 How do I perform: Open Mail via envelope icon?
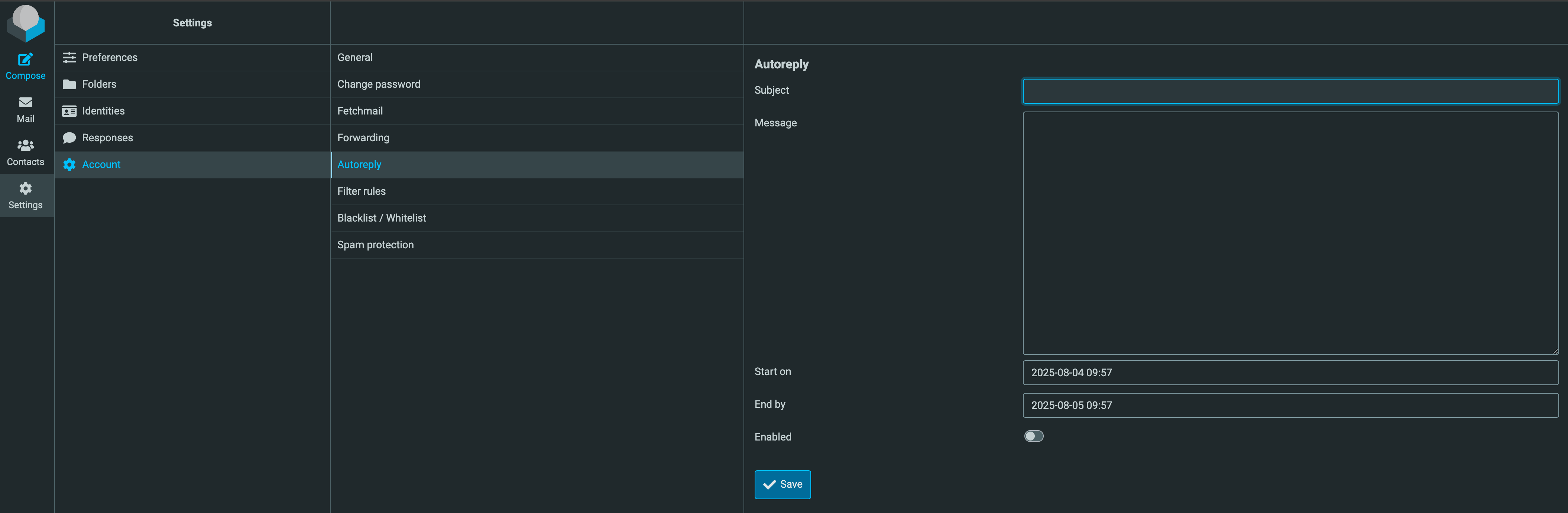(x=25, y=102)
